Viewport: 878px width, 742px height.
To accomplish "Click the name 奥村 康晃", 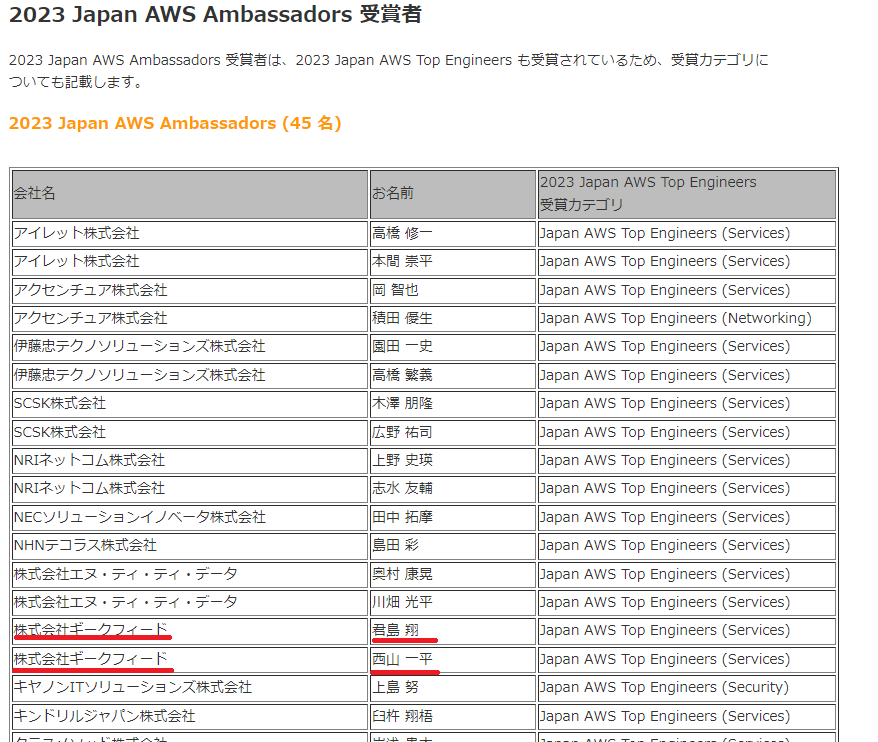I will [x=402, y=575].
